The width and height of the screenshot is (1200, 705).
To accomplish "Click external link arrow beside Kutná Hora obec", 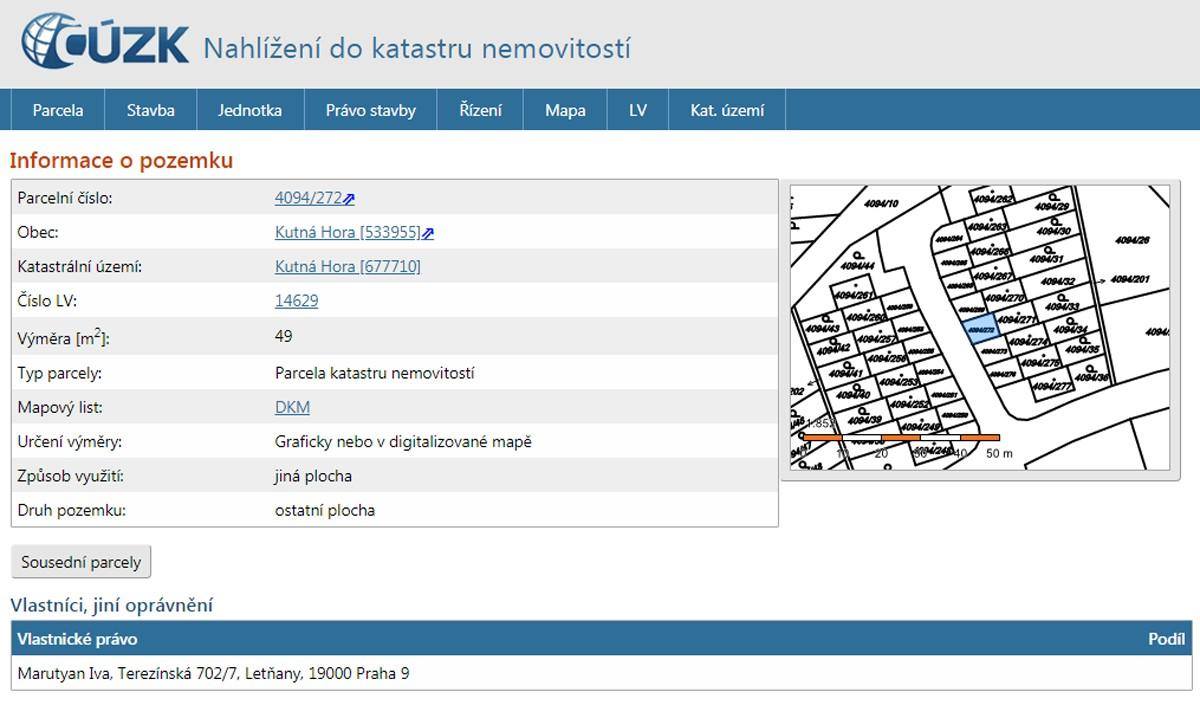I will (x=428, y=233).
